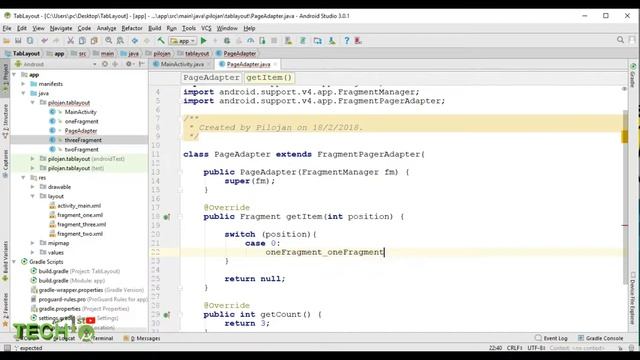Click the SDK Manager download icon

332,41
